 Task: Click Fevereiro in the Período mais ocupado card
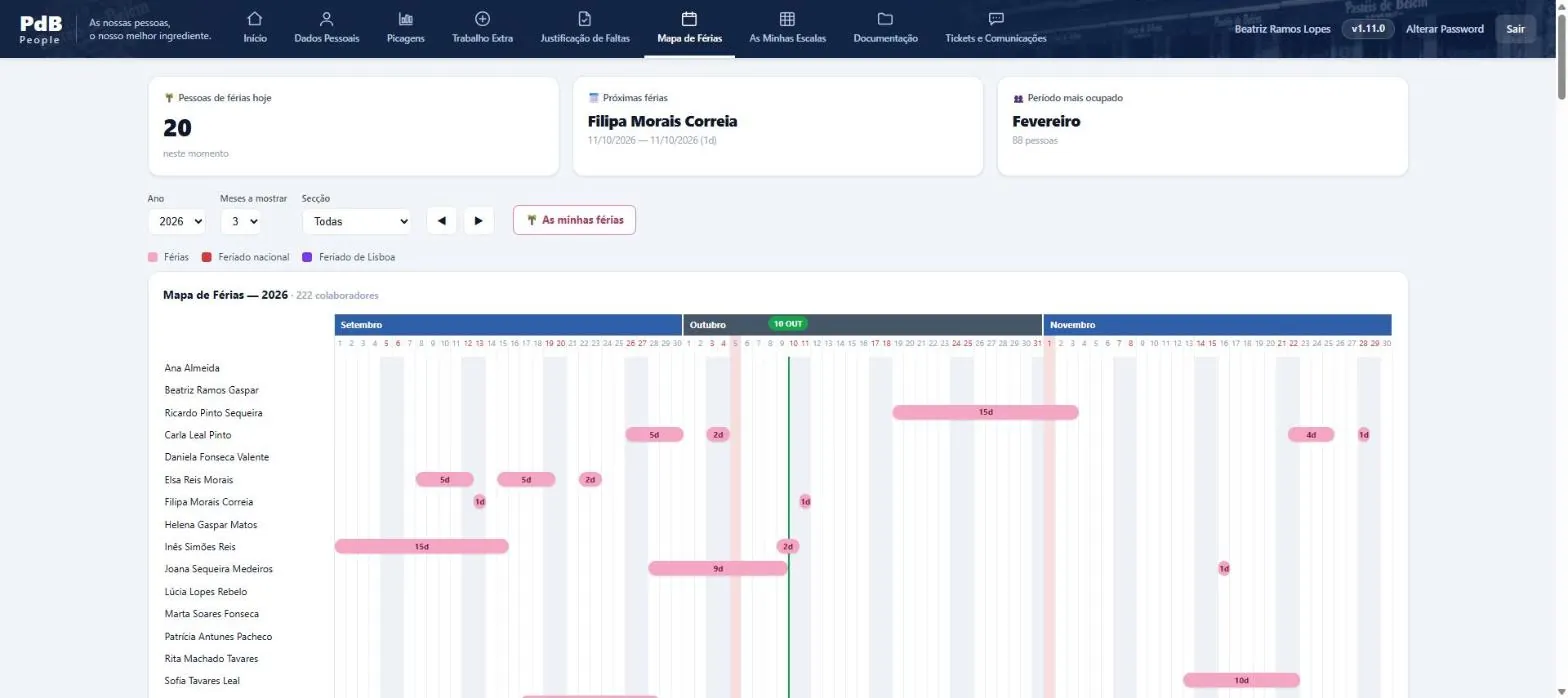click(x=1046, y=121)
